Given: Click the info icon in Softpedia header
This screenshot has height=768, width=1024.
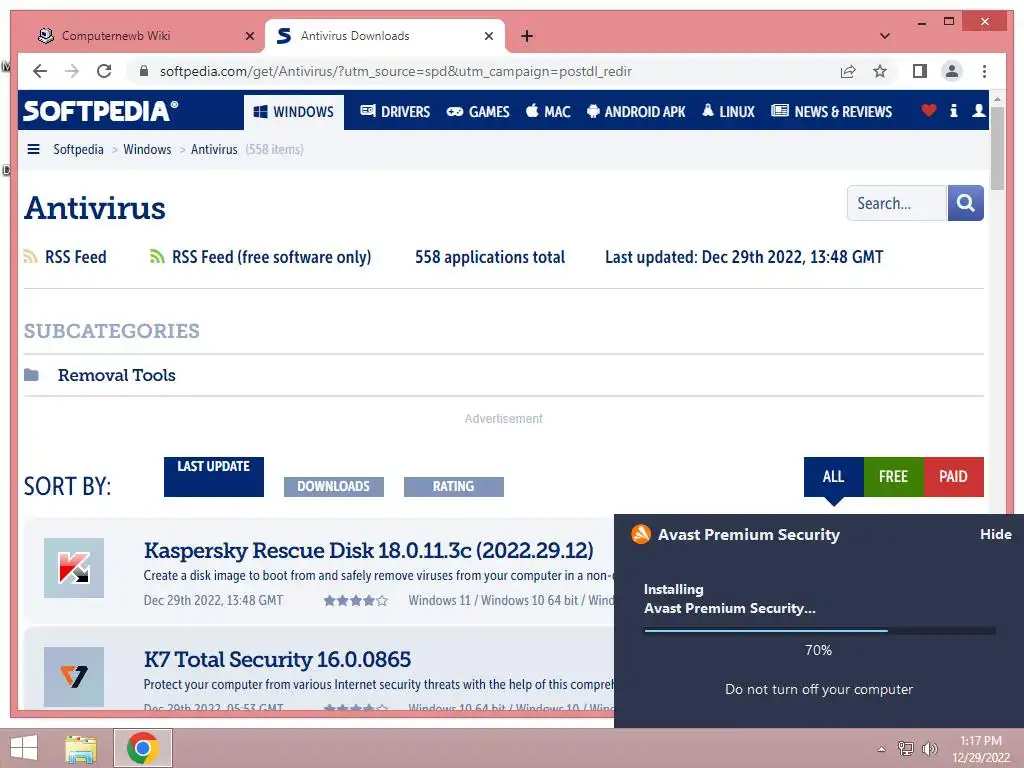Looking at the screenshot, I should (953, 110).
